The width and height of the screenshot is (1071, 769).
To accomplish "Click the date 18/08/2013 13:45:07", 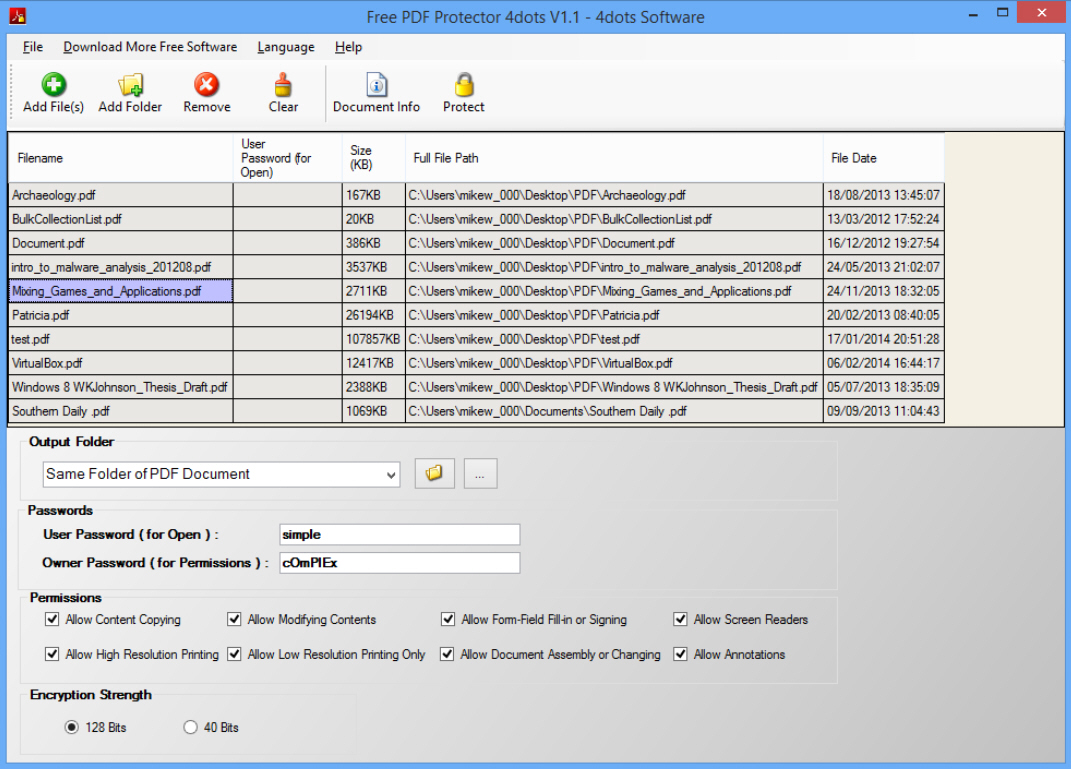I will [884, 195].
